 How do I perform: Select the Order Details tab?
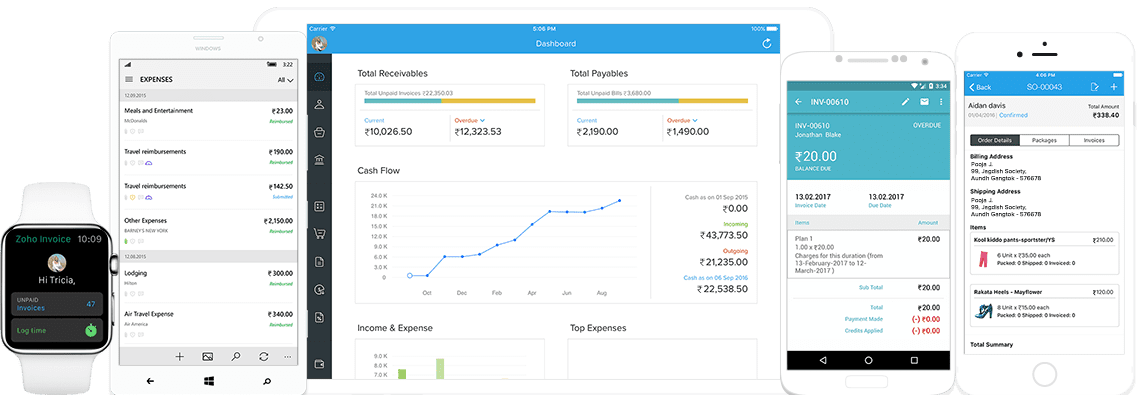[x=995, y=140]
